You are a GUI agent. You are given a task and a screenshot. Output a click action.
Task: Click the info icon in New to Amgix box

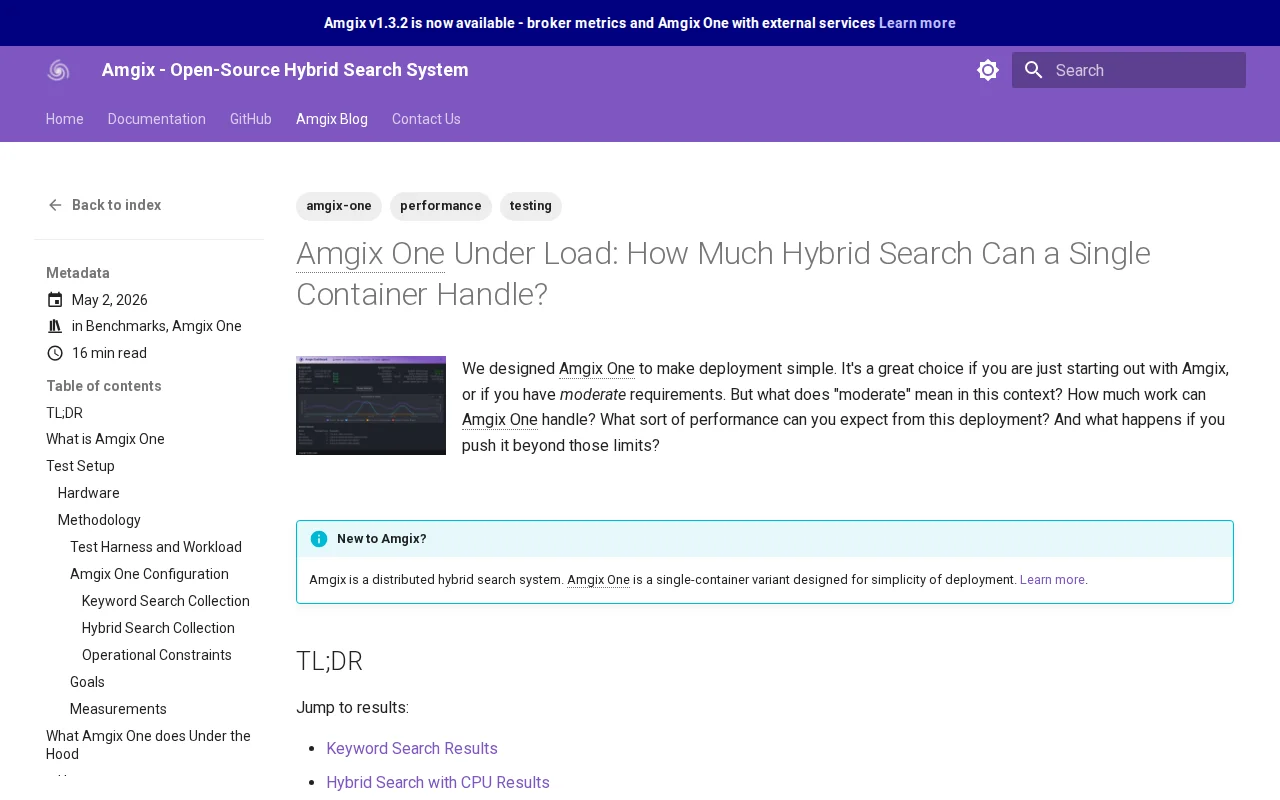[x=319, y=539]
